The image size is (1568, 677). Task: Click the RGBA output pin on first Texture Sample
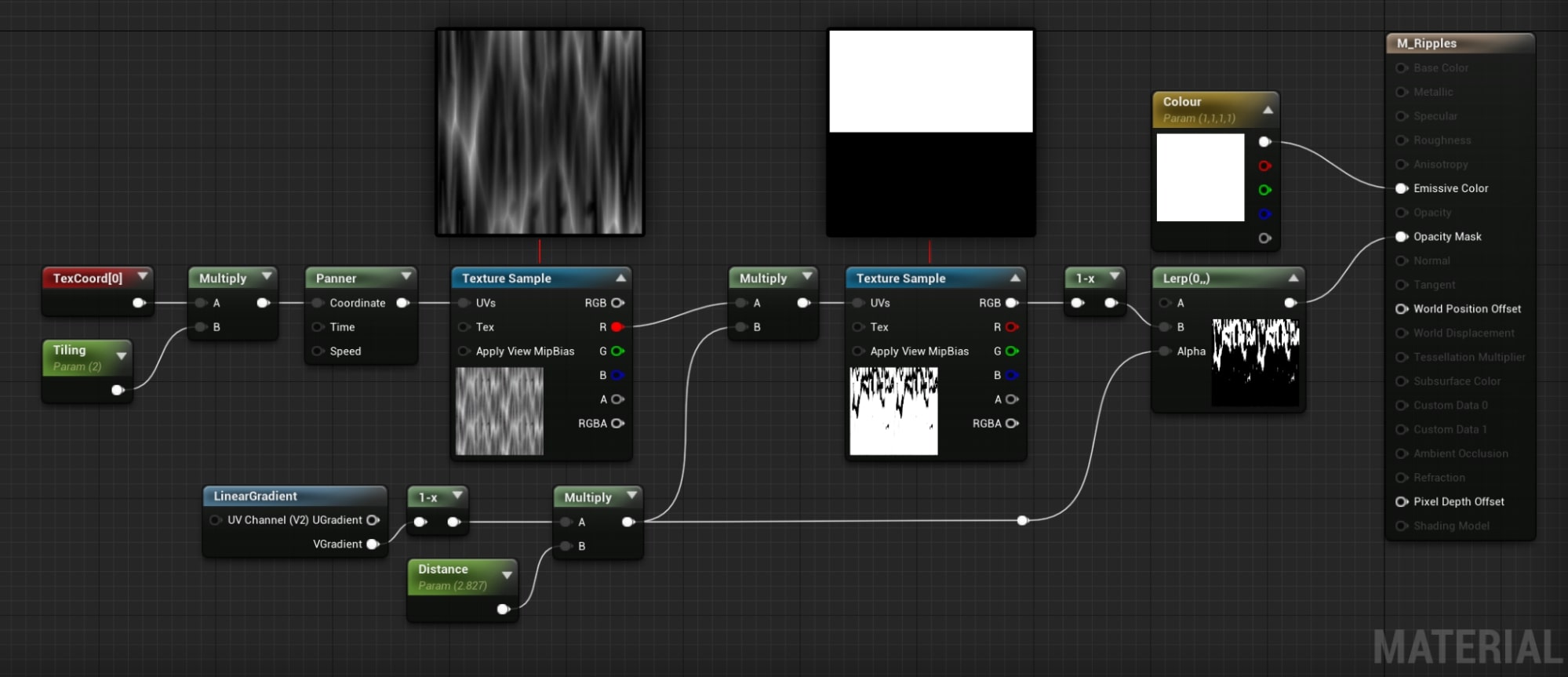point(617,424)
